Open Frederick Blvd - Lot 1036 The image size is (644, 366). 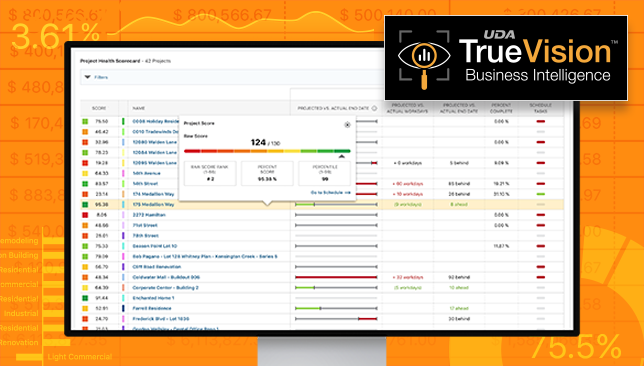click(x=161, y=319)
